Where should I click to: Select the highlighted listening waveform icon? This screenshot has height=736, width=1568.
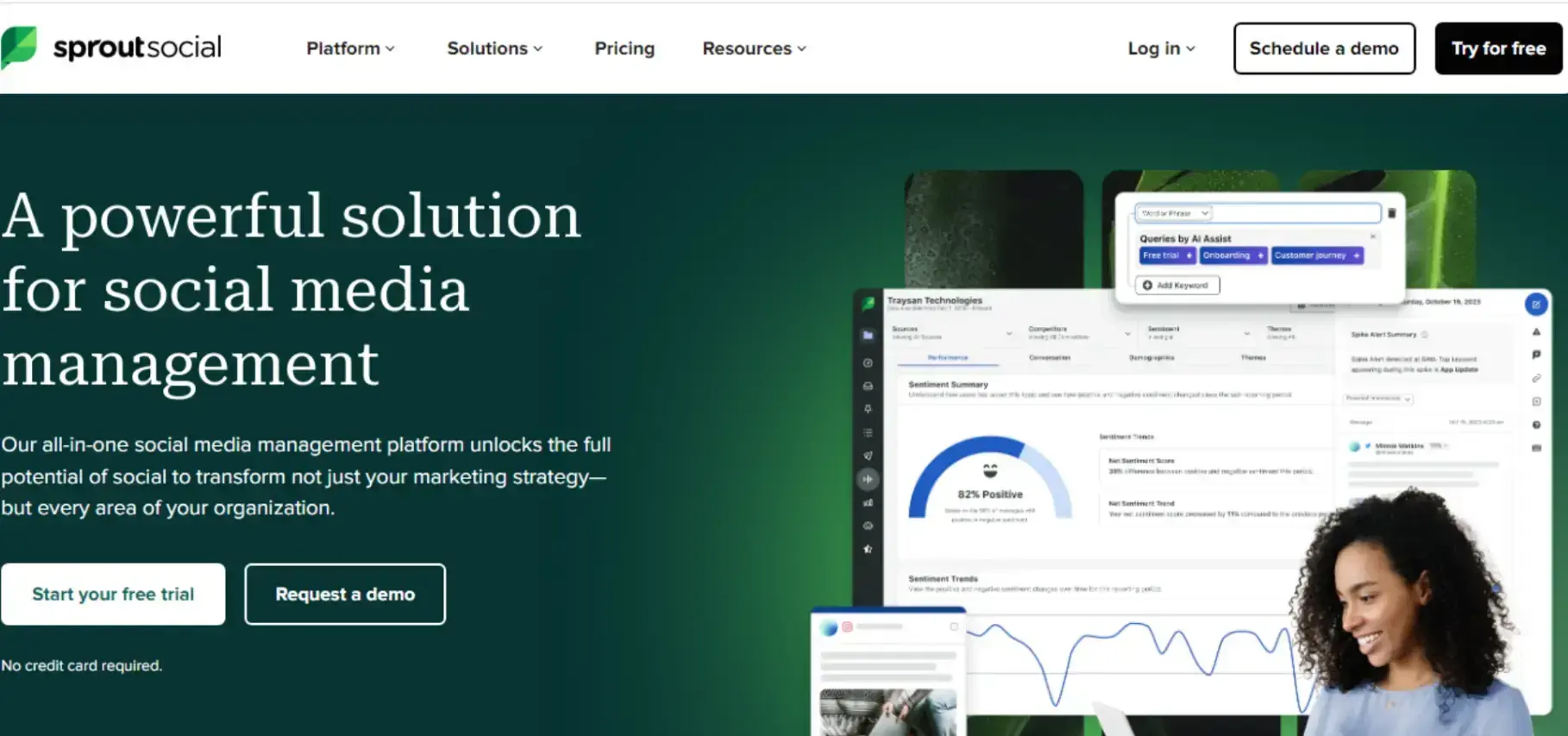[x=868, y=479]
